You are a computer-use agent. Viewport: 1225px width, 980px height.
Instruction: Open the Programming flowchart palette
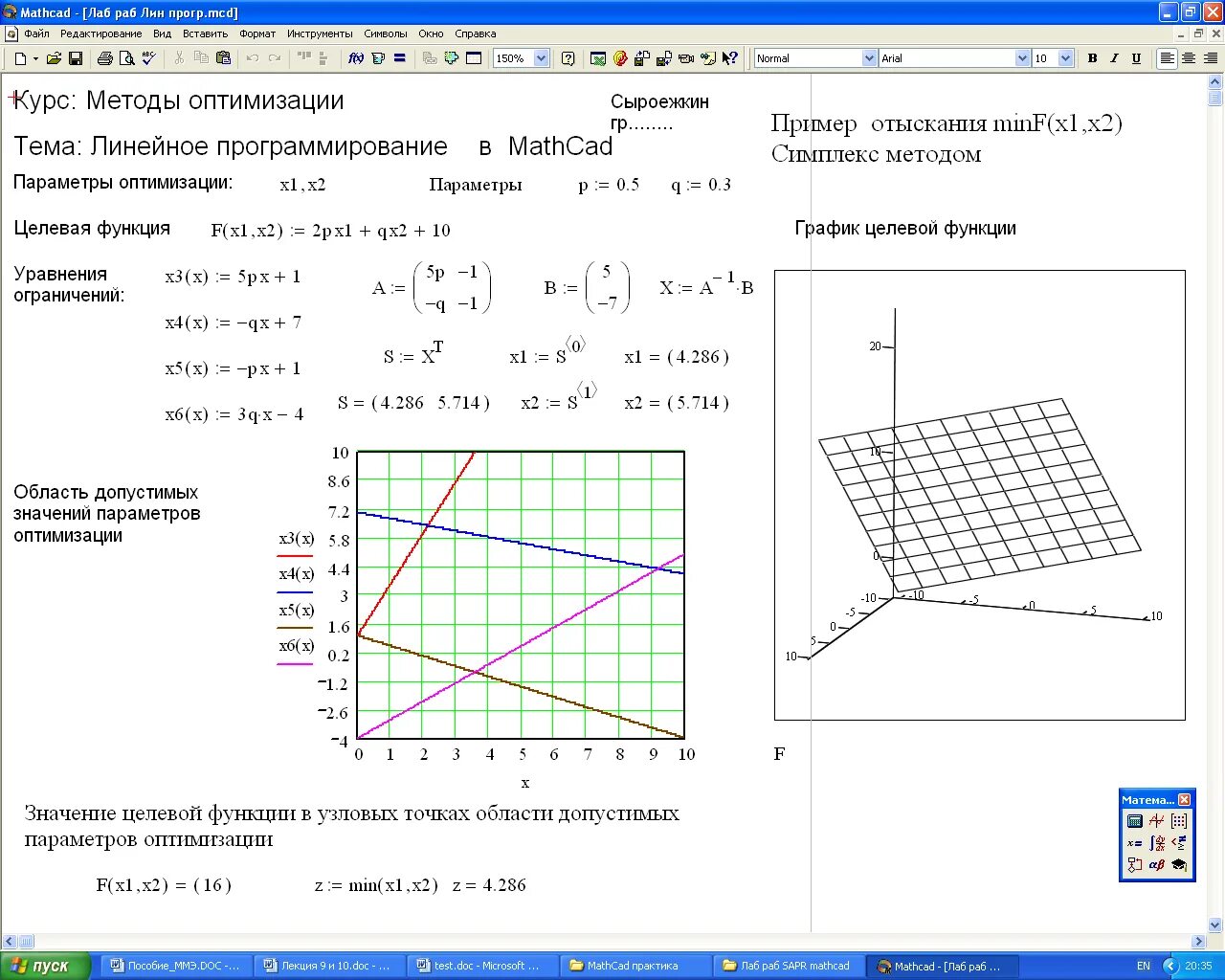pyautogui.click(x=1135, y=865)
